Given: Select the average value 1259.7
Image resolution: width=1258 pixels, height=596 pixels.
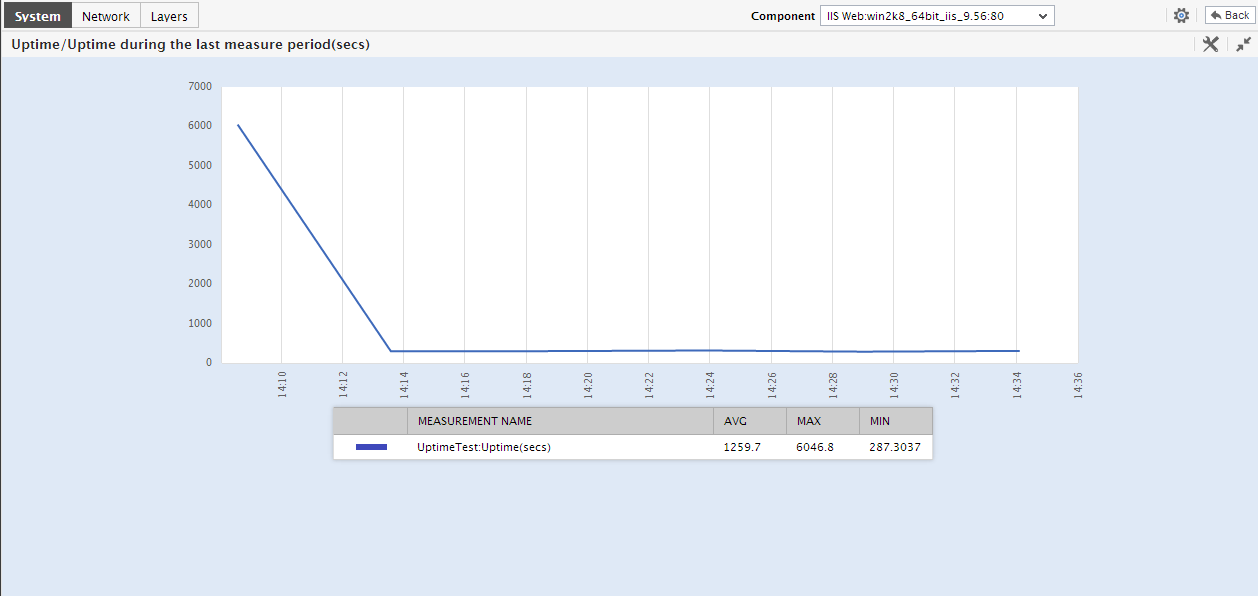Looking at the screenshot, I should (x=742, y=447).
